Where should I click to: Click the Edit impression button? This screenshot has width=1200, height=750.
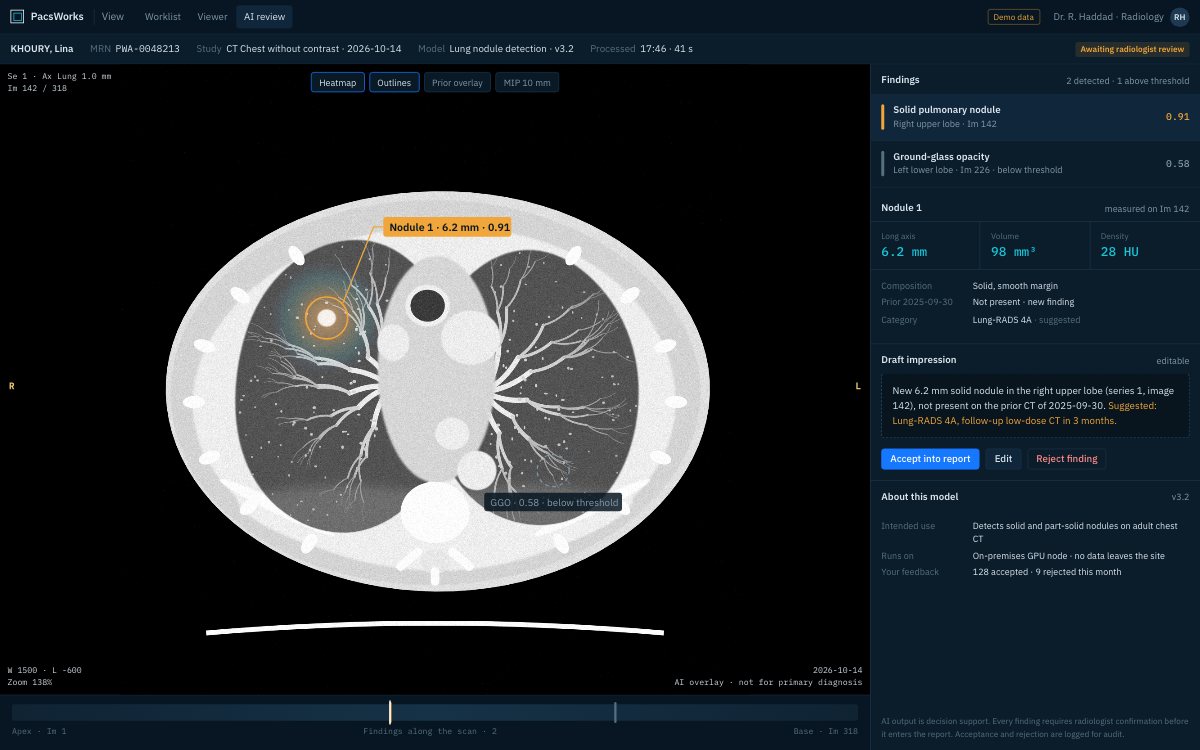click(x=1003, y=459)
